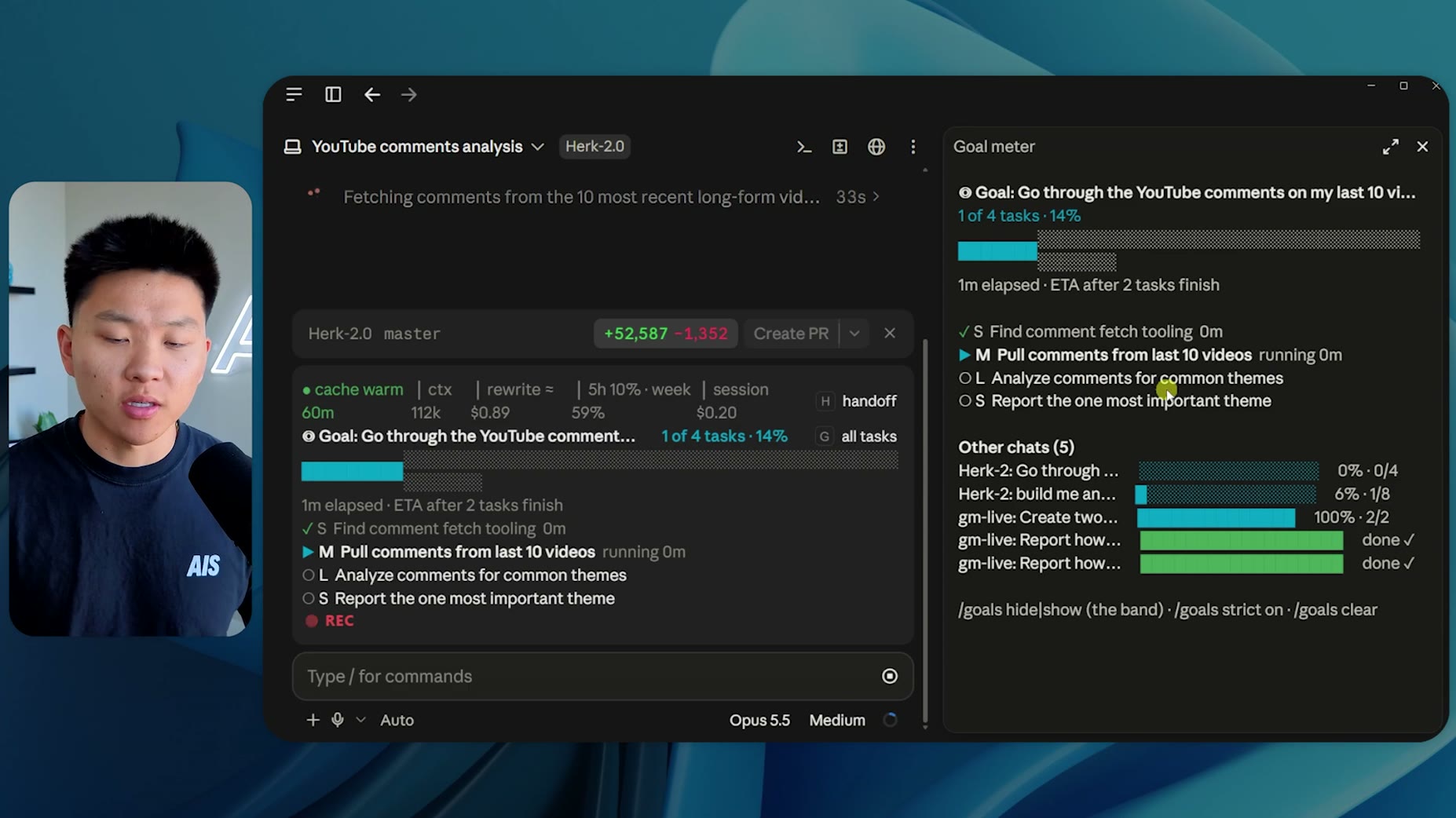Screen dimensions: 1456x818
Task: Click the Goal meter panel progress bar
Action: [1189, 250]
